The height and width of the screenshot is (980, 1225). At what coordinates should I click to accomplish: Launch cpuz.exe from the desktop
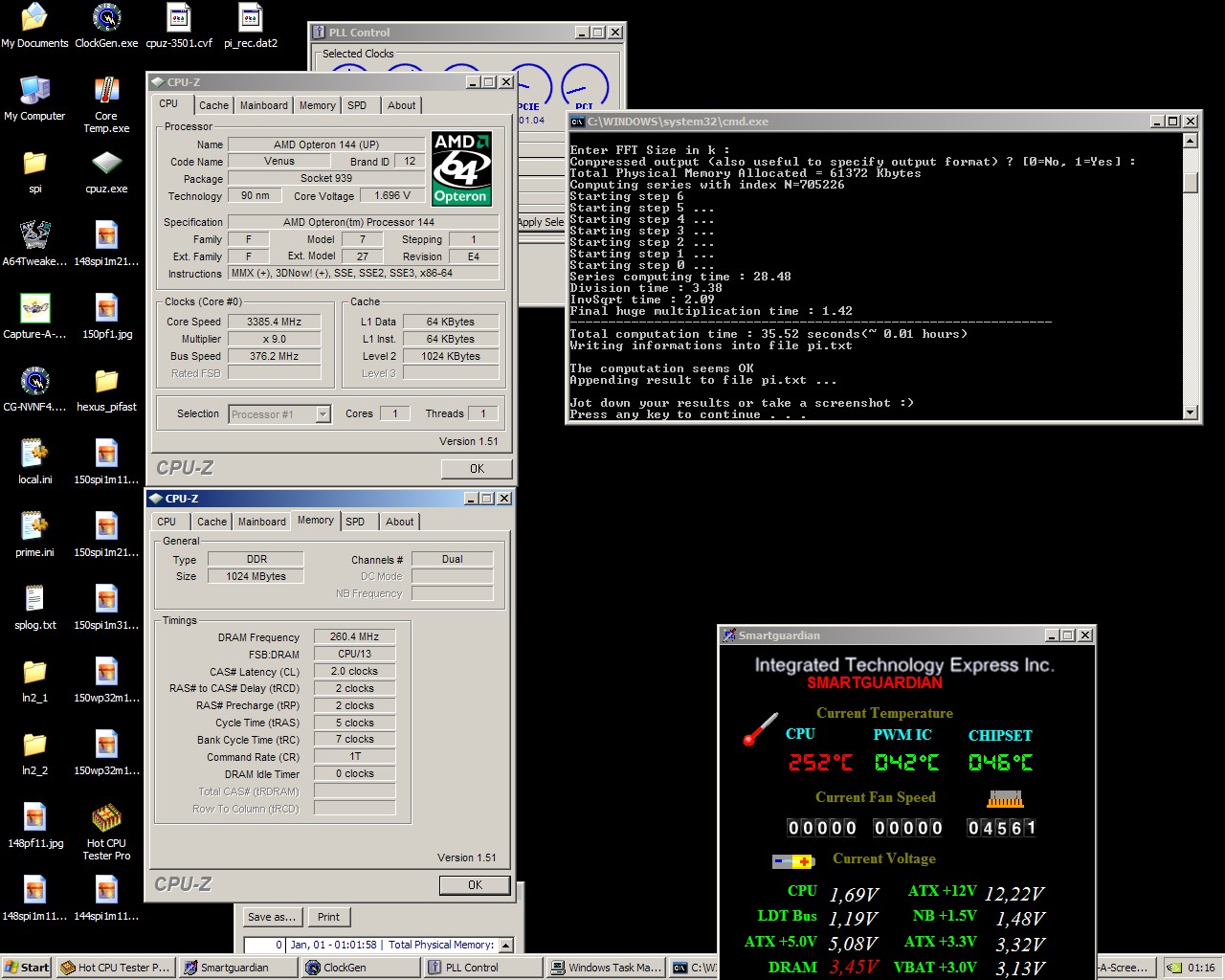(106, 171)
